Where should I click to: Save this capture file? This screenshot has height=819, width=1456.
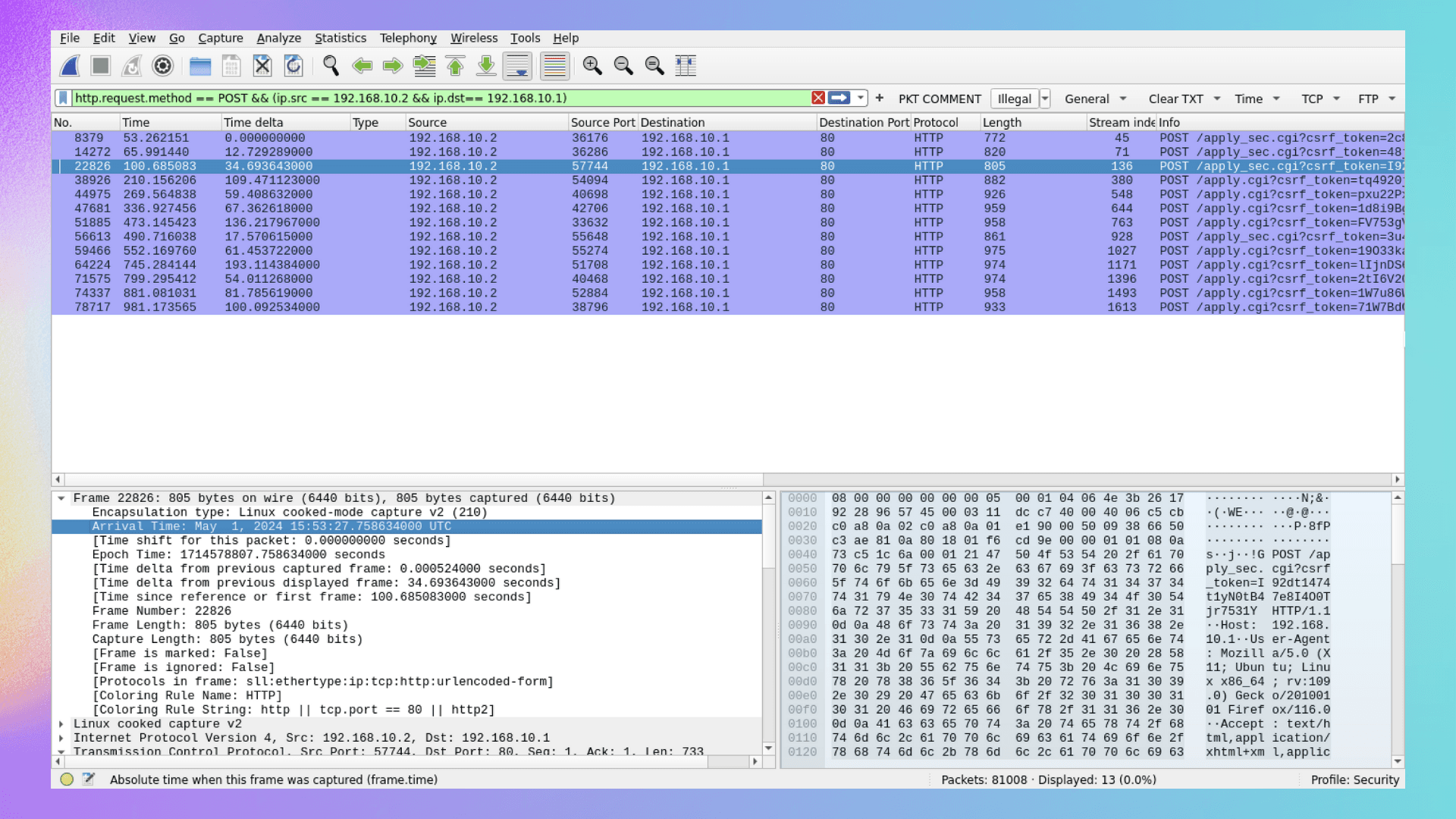pyautogui.click(x=231, y=66)
